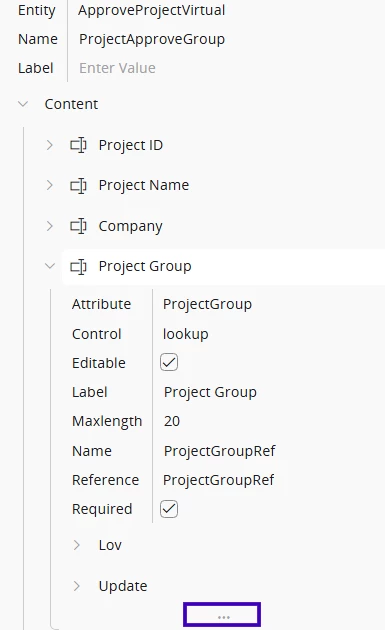Click the Maxlength value 20

[172, 421]
